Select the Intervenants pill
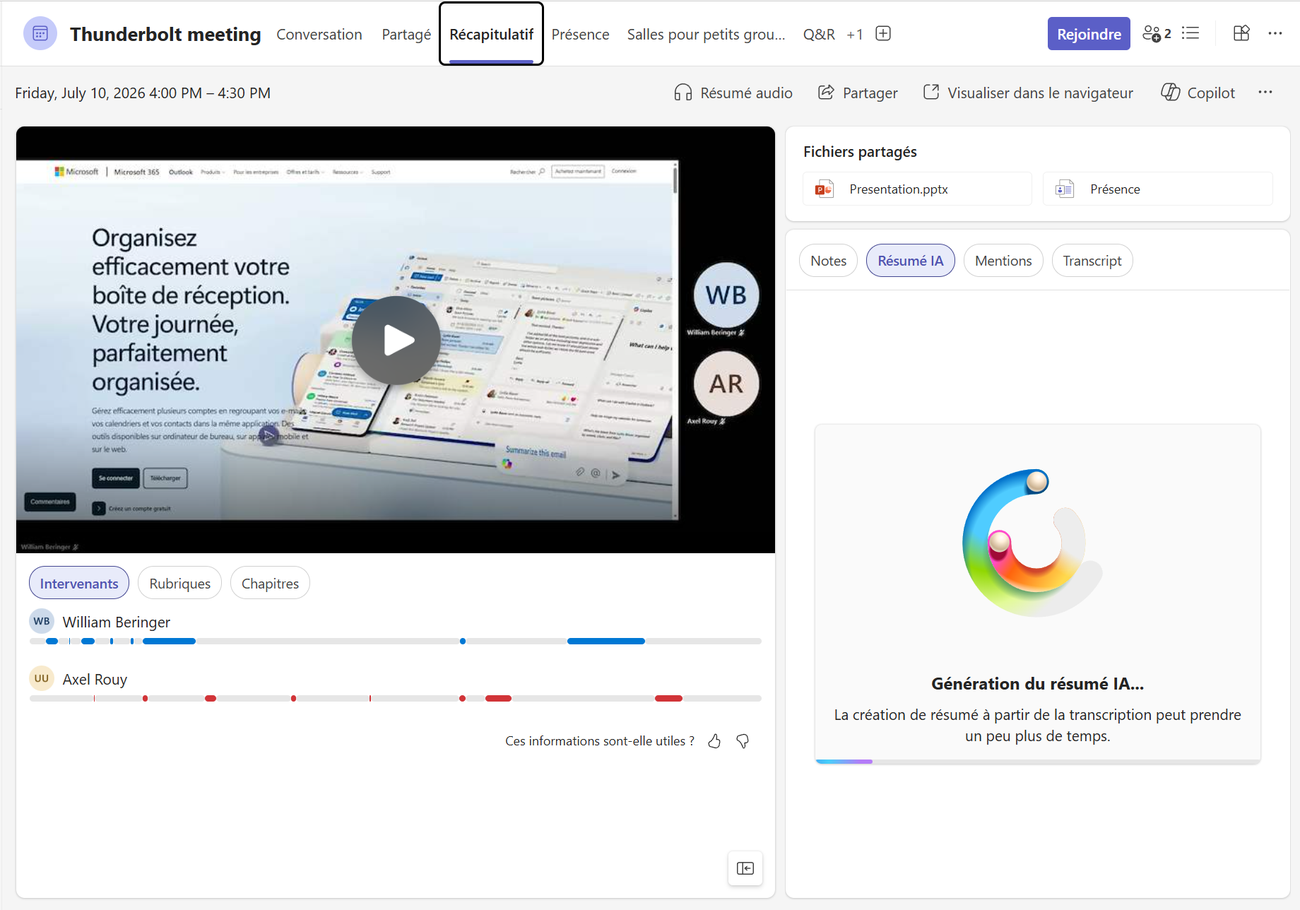 [x=79, y=583]
